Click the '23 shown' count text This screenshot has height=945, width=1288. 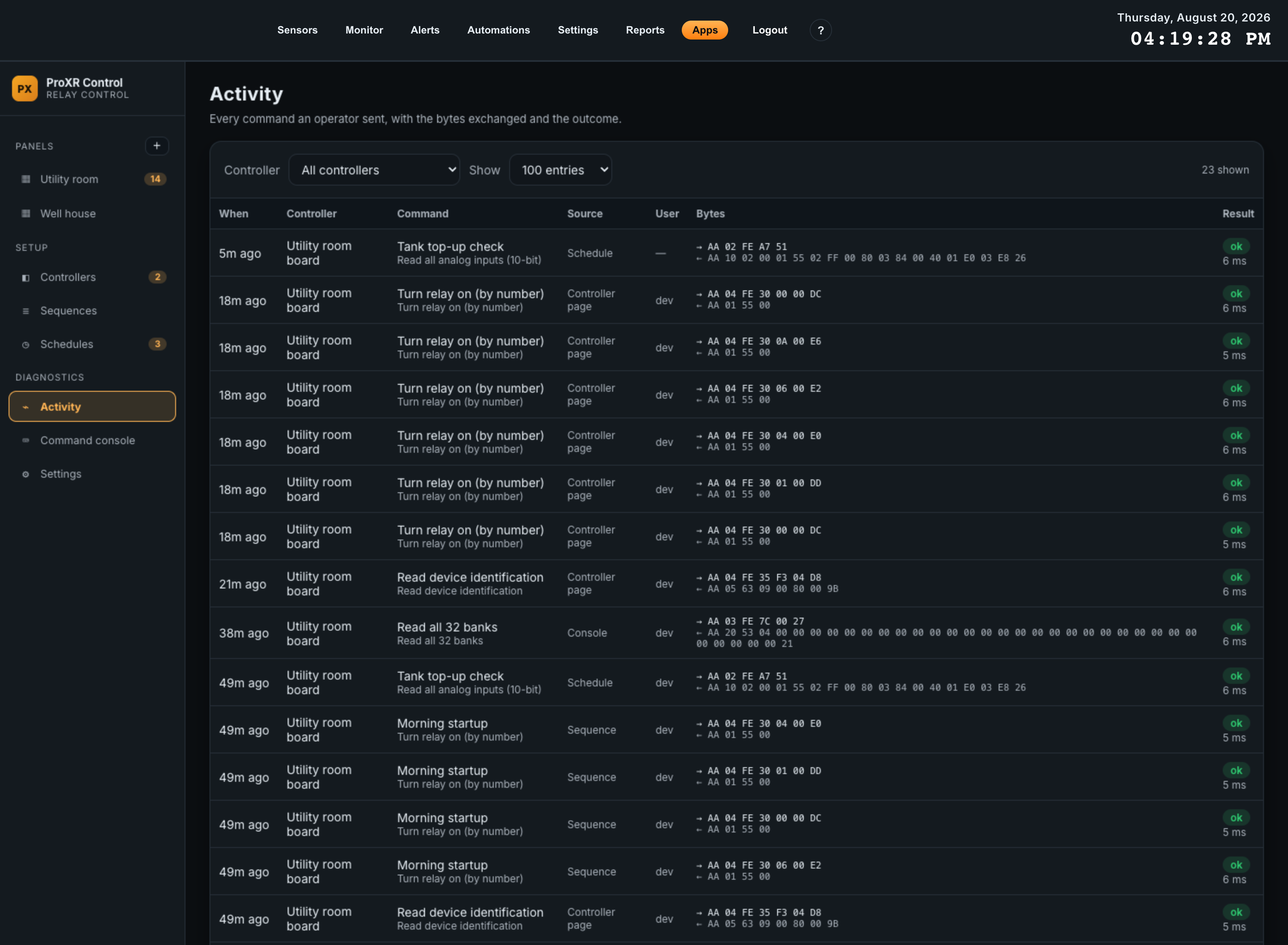pyautogui.click(x=1224, y=170)
